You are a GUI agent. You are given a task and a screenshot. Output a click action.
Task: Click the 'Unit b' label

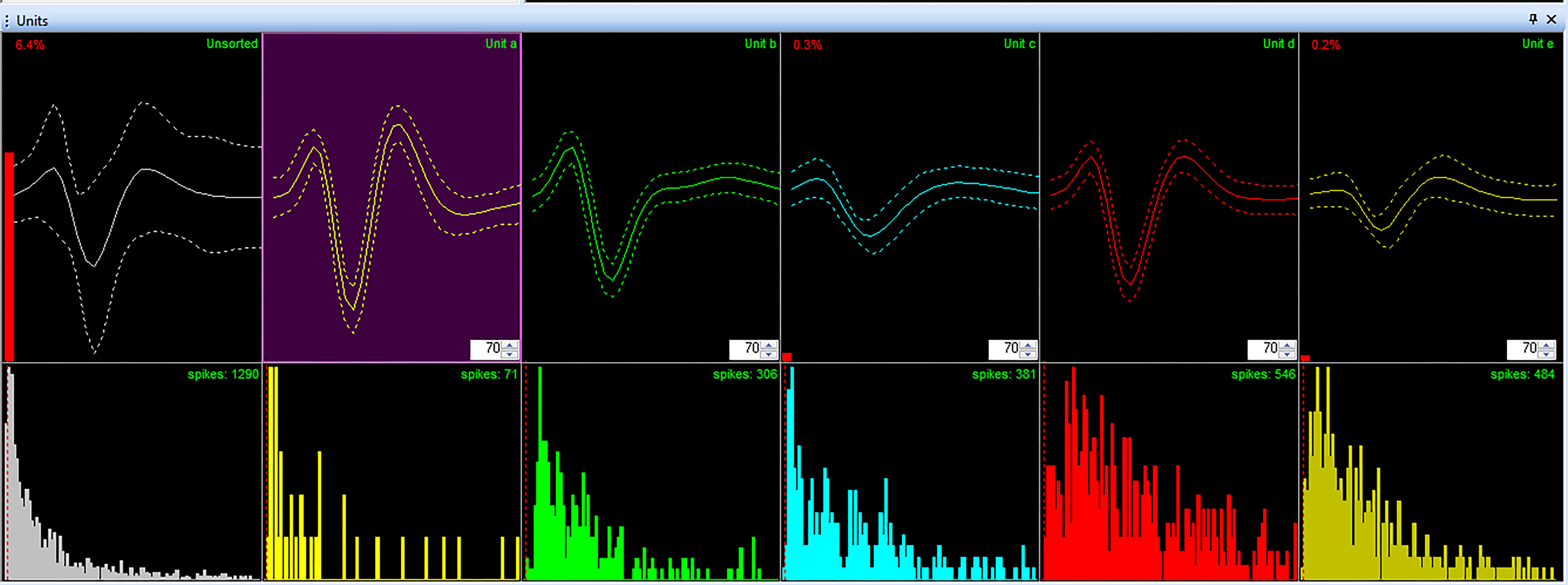tap(760, 44)
